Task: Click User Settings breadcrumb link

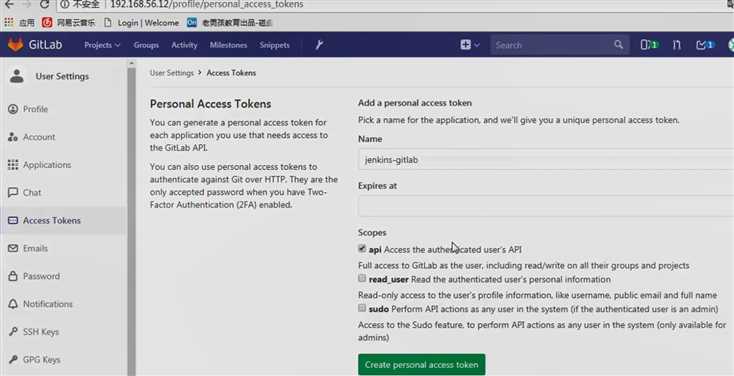Action: [171, 73]
